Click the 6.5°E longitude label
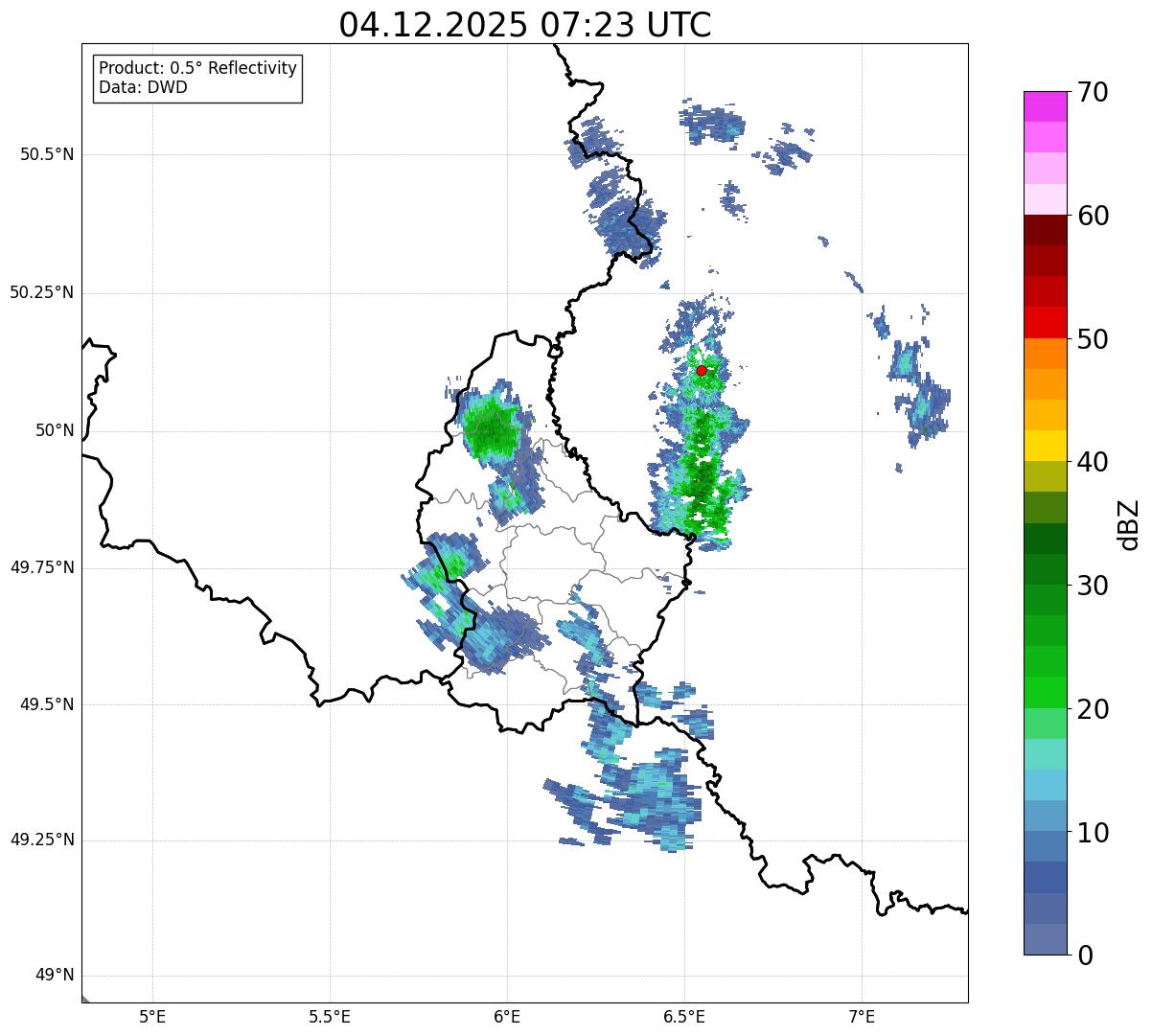Screen dimensions: 1152x1036 684,1016
